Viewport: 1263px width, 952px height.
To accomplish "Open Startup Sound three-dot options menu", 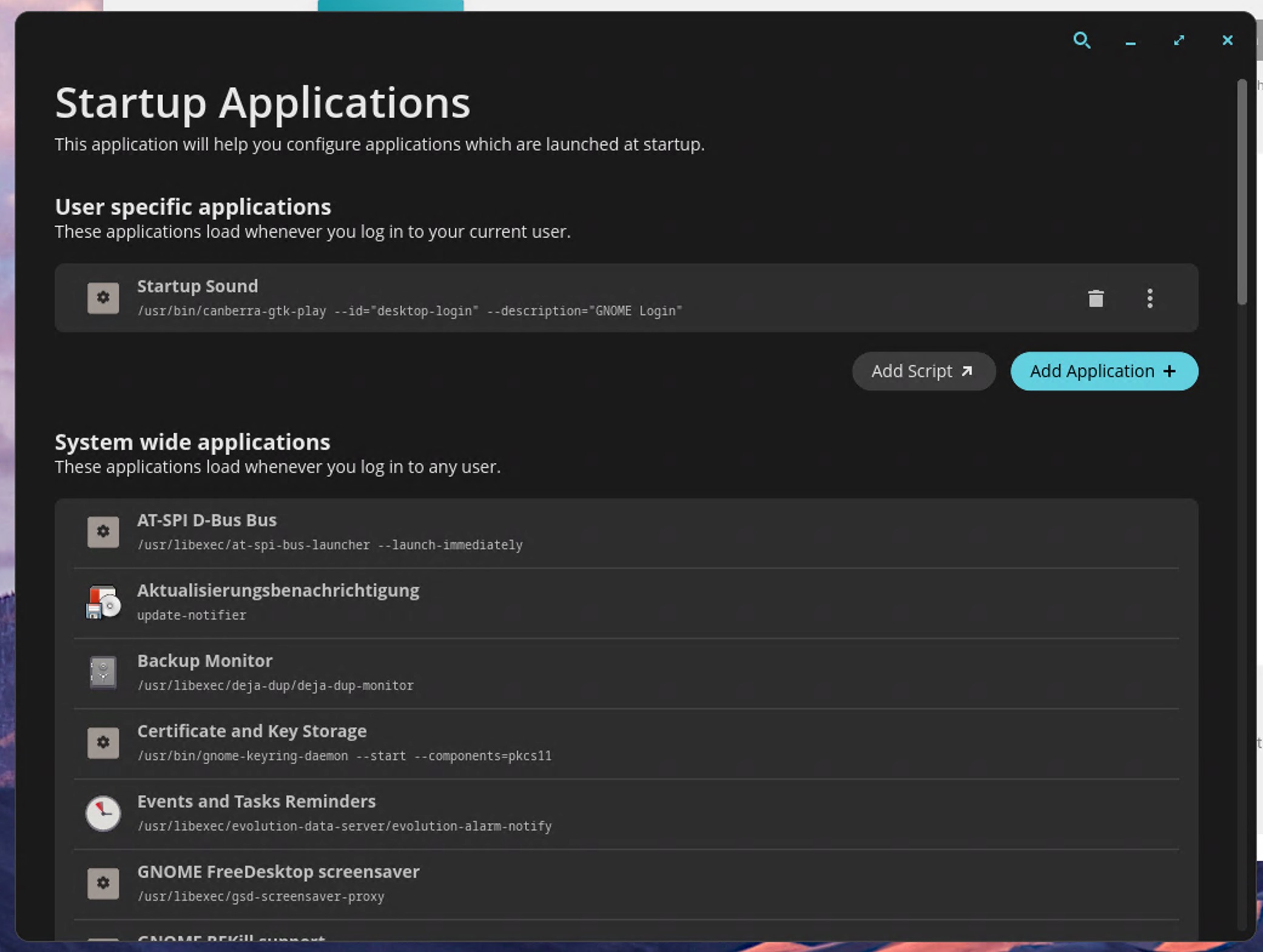I will point(1150,298).
